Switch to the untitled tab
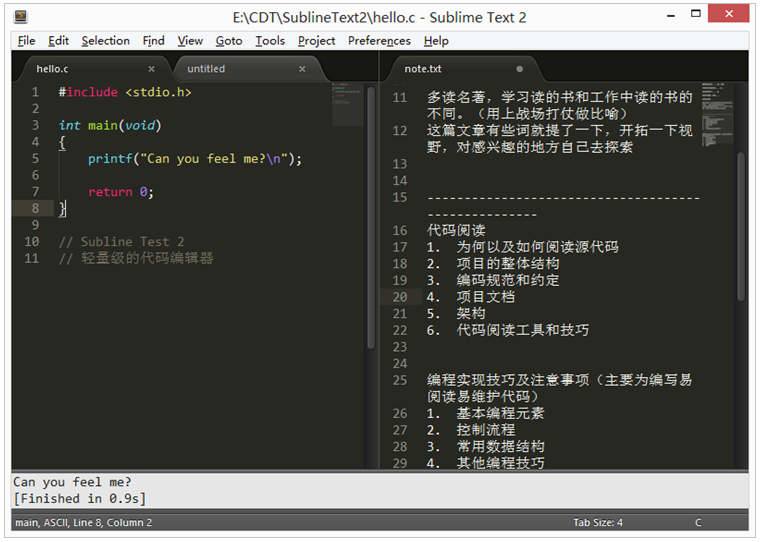The image size is (761, 542). [245, 69]
